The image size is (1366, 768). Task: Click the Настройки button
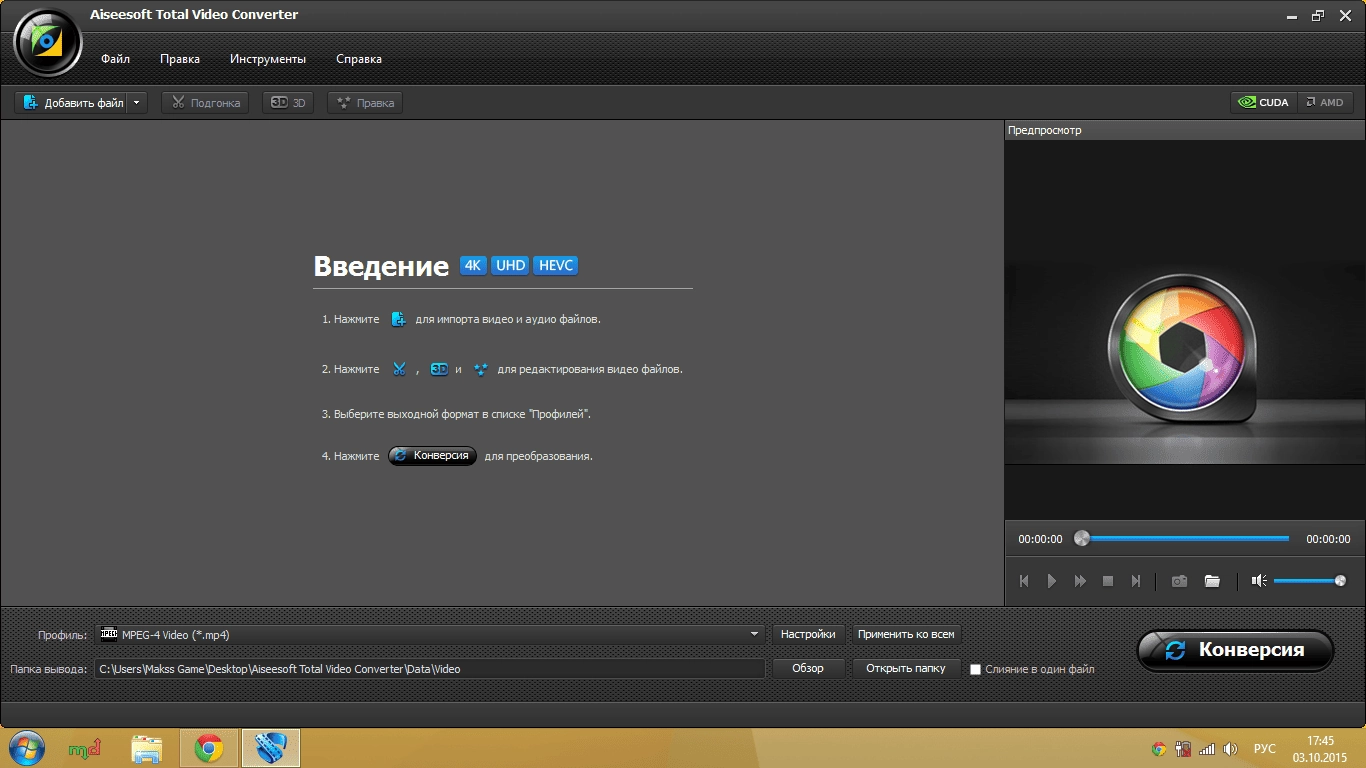[x=808, y=634]
